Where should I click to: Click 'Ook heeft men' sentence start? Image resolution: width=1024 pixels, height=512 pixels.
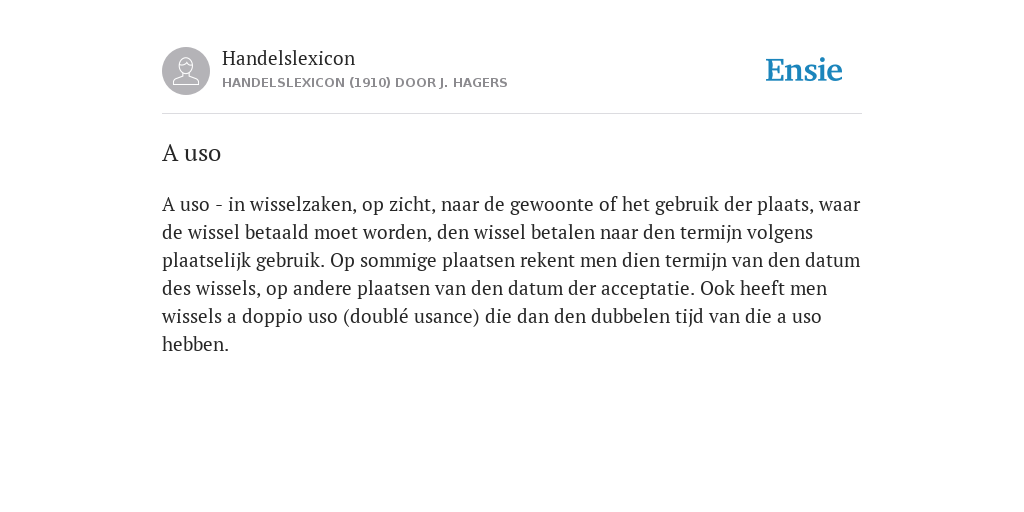click(x=763, y=289)
